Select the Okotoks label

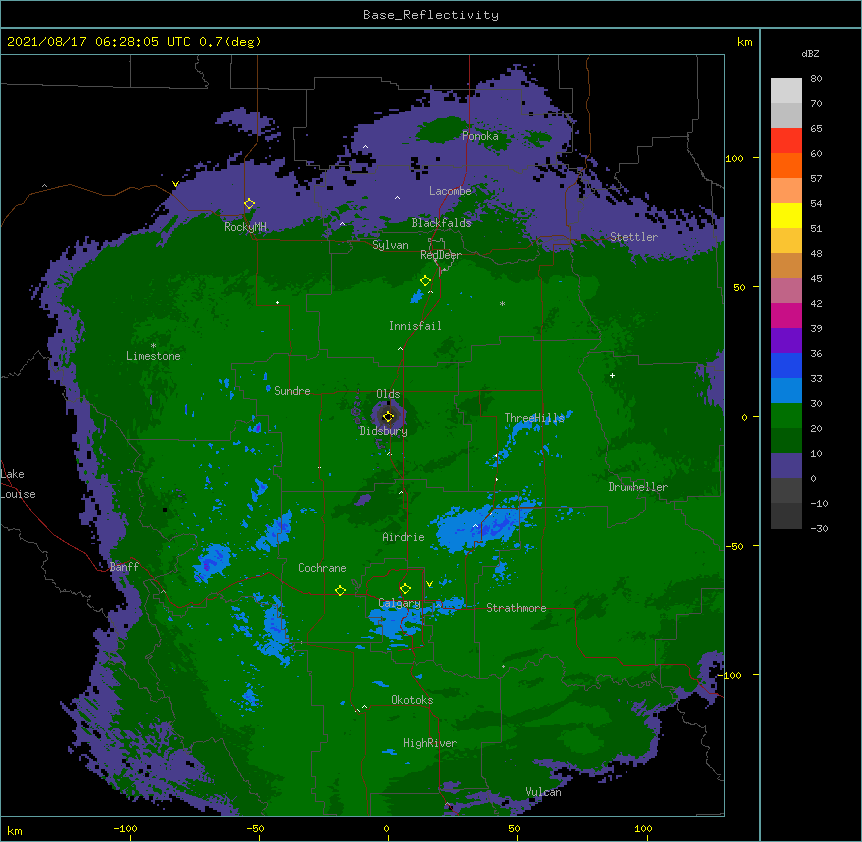[412, 700]
